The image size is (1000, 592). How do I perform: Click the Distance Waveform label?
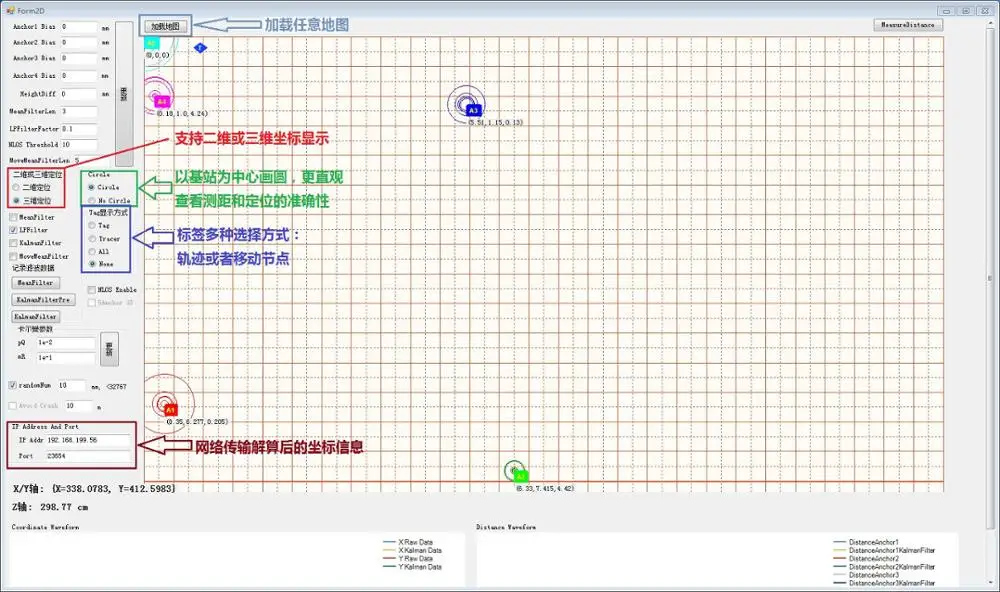point(506,527)
